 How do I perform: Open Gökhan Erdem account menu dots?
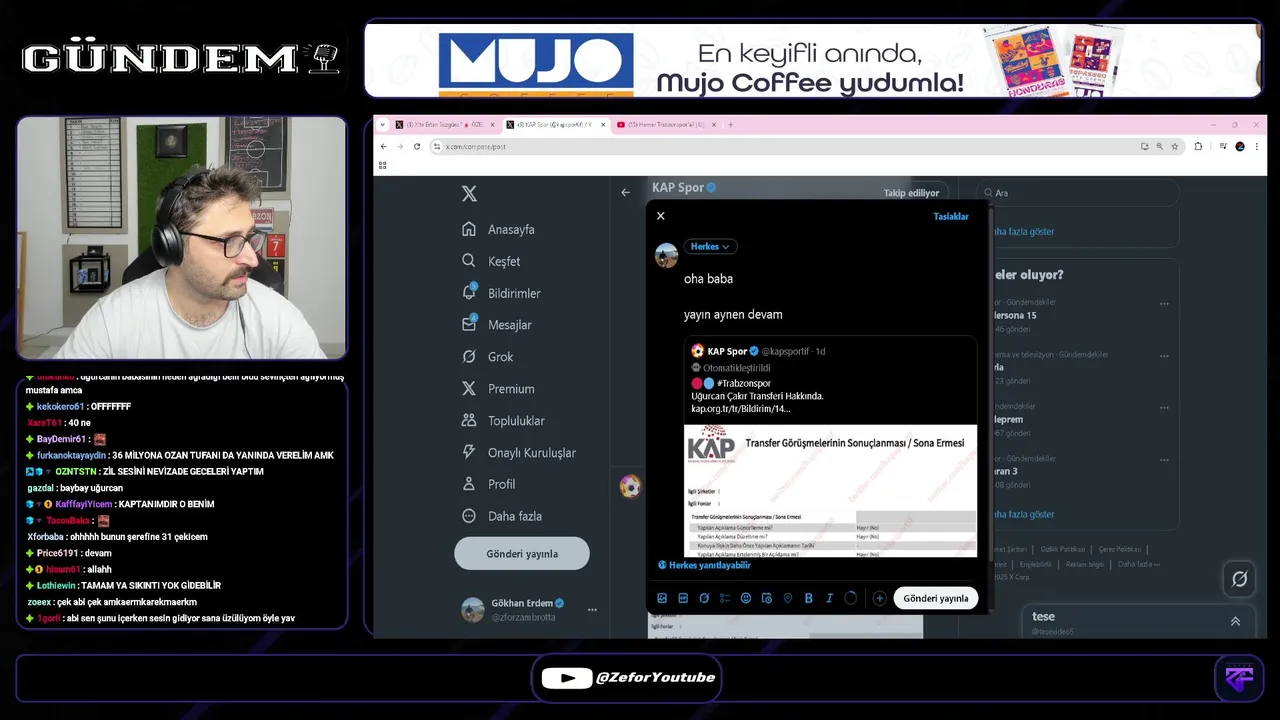click(592, 609)
